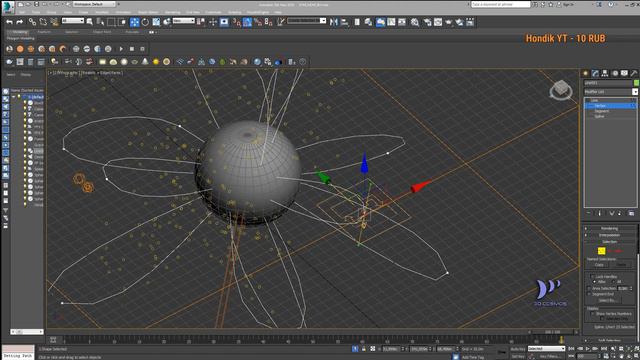640x360 pixels.
Task: Activate the Select and Rotate tool
Action: tap(145, 22)
